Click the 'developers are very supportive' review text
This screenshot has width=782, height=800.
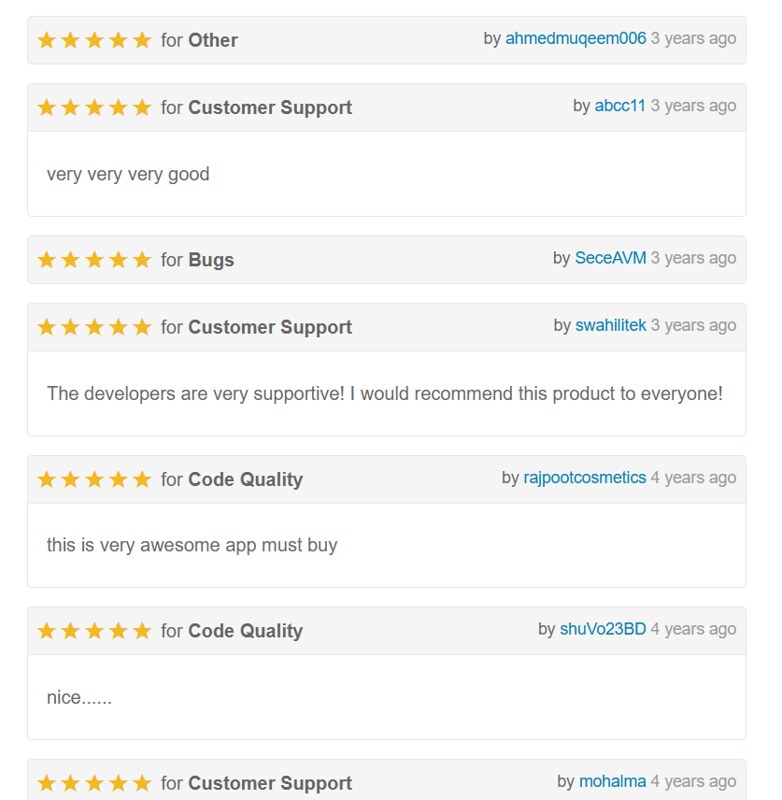click(384, 394)
